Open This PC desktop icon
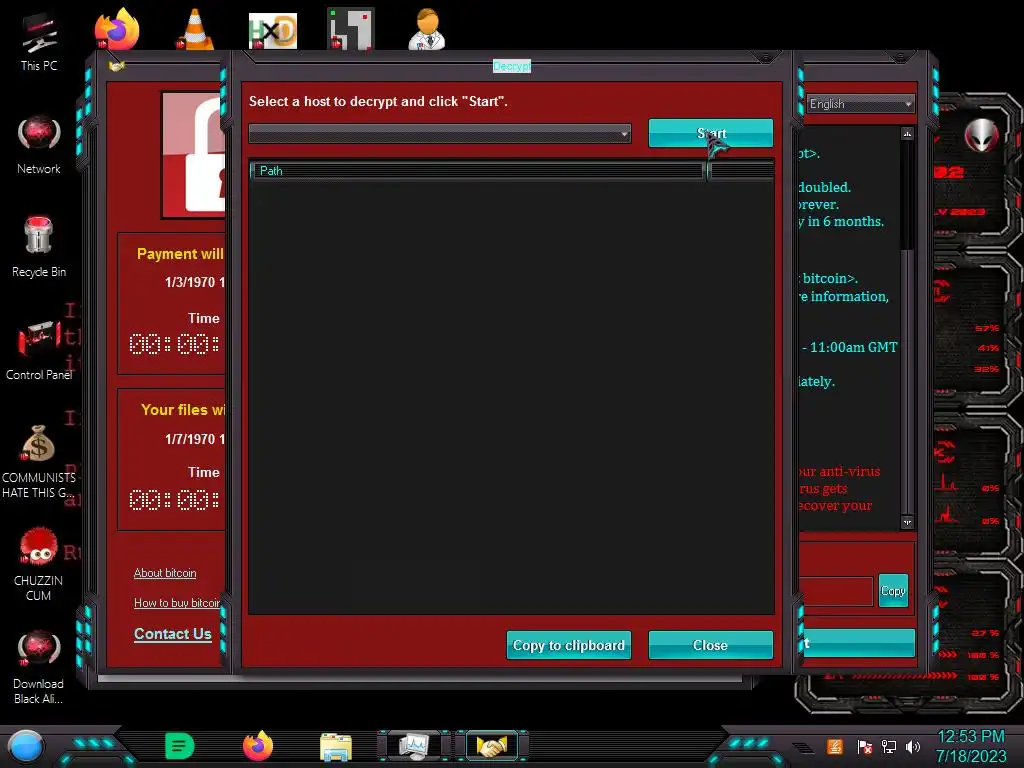The width and height of the screenshot is (1024, 768). pyautogui.click(x=39, y=42)
